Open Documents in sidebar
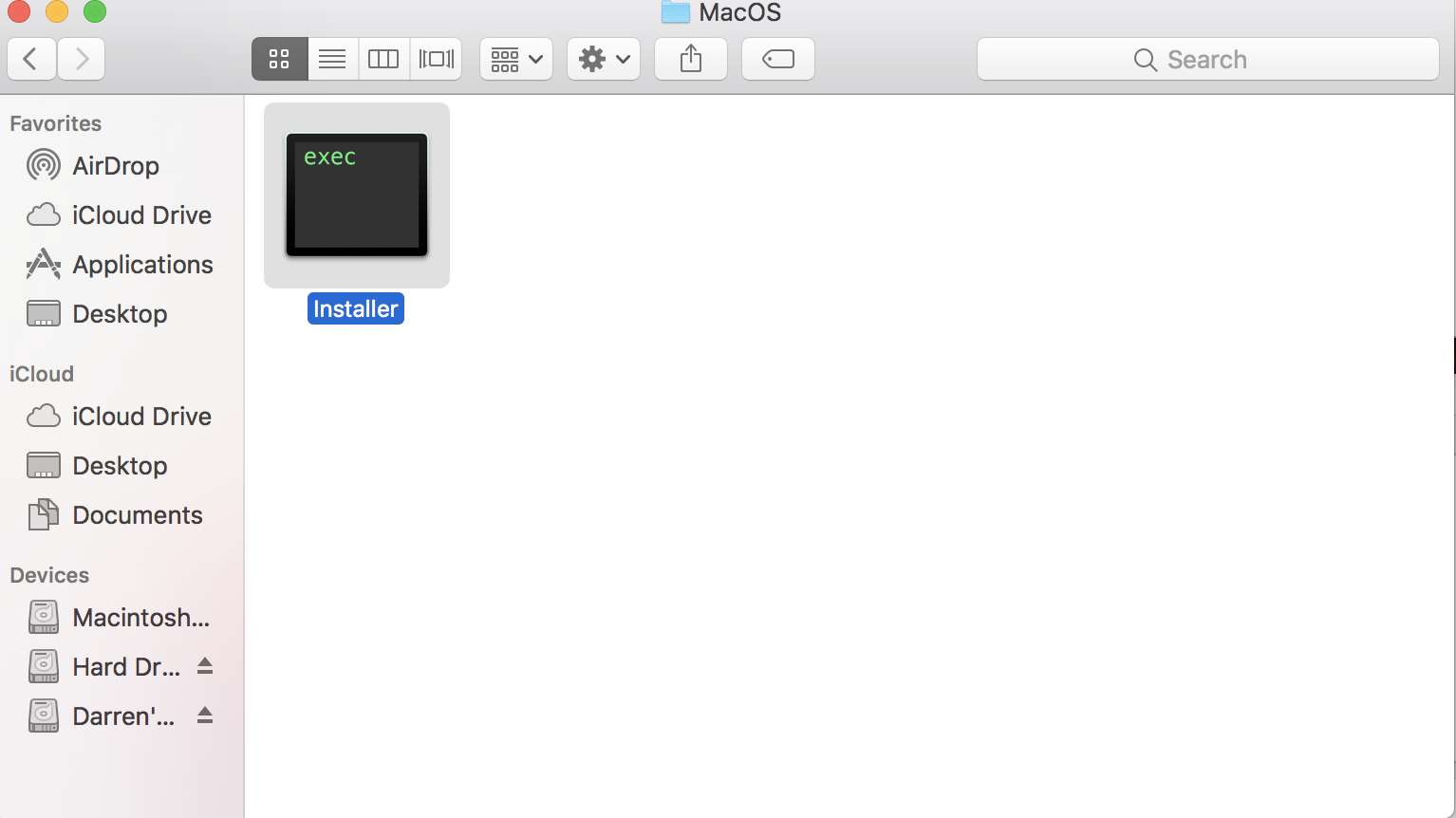 tap(121, 515)
